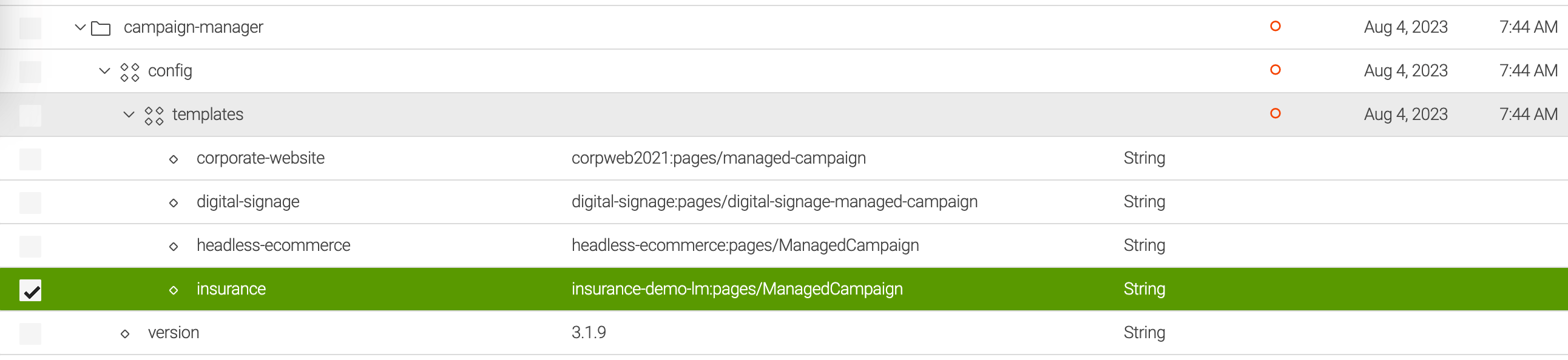Viewport: 1568px width, 360px height.
Task: Click 7:44 AM time in templates row
Action: (x=1529, y=115)
